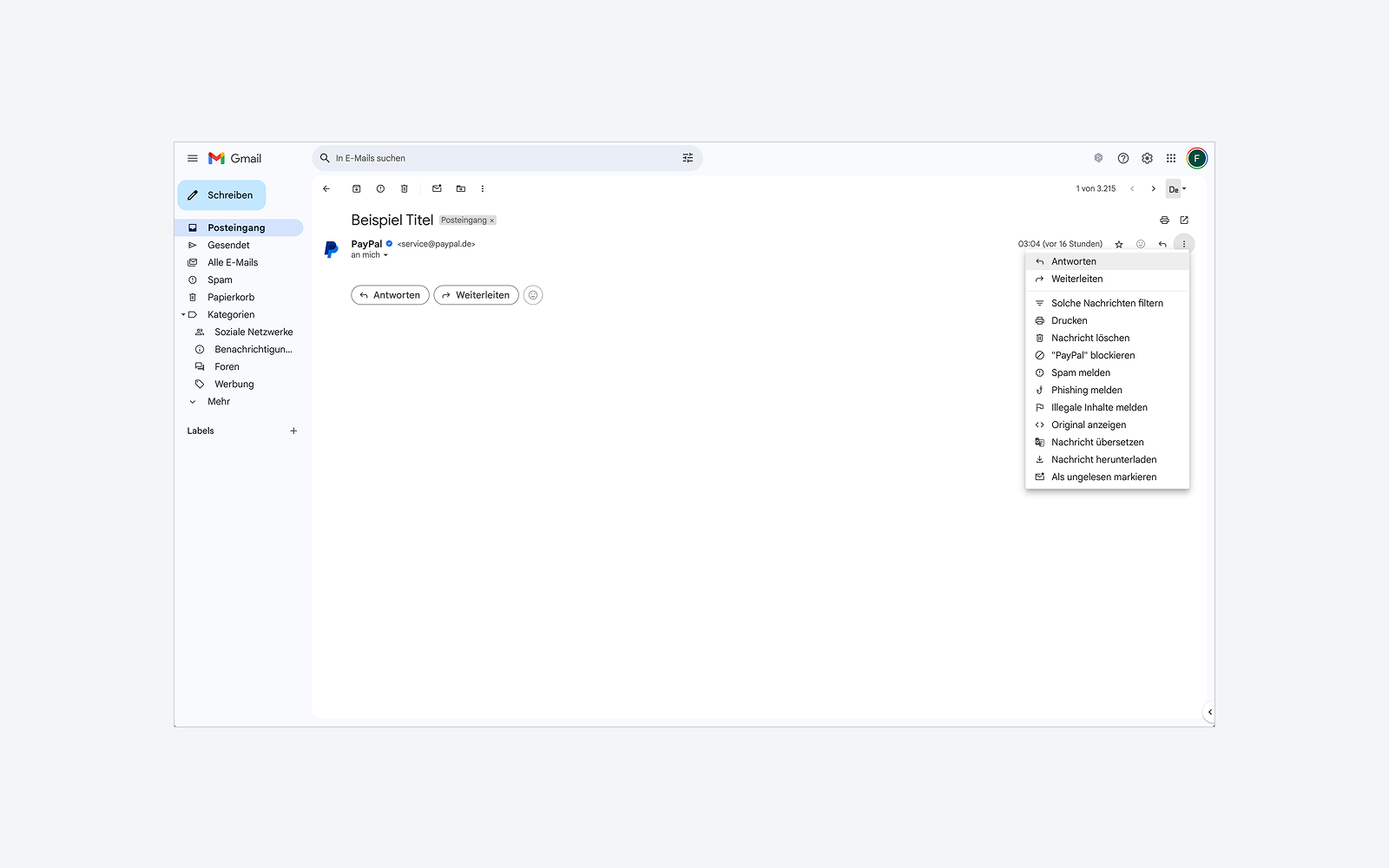The height and width of the screenshot is (868, 1389).
Task: Close the message three-dot menu button
Action: point(1184,244)
